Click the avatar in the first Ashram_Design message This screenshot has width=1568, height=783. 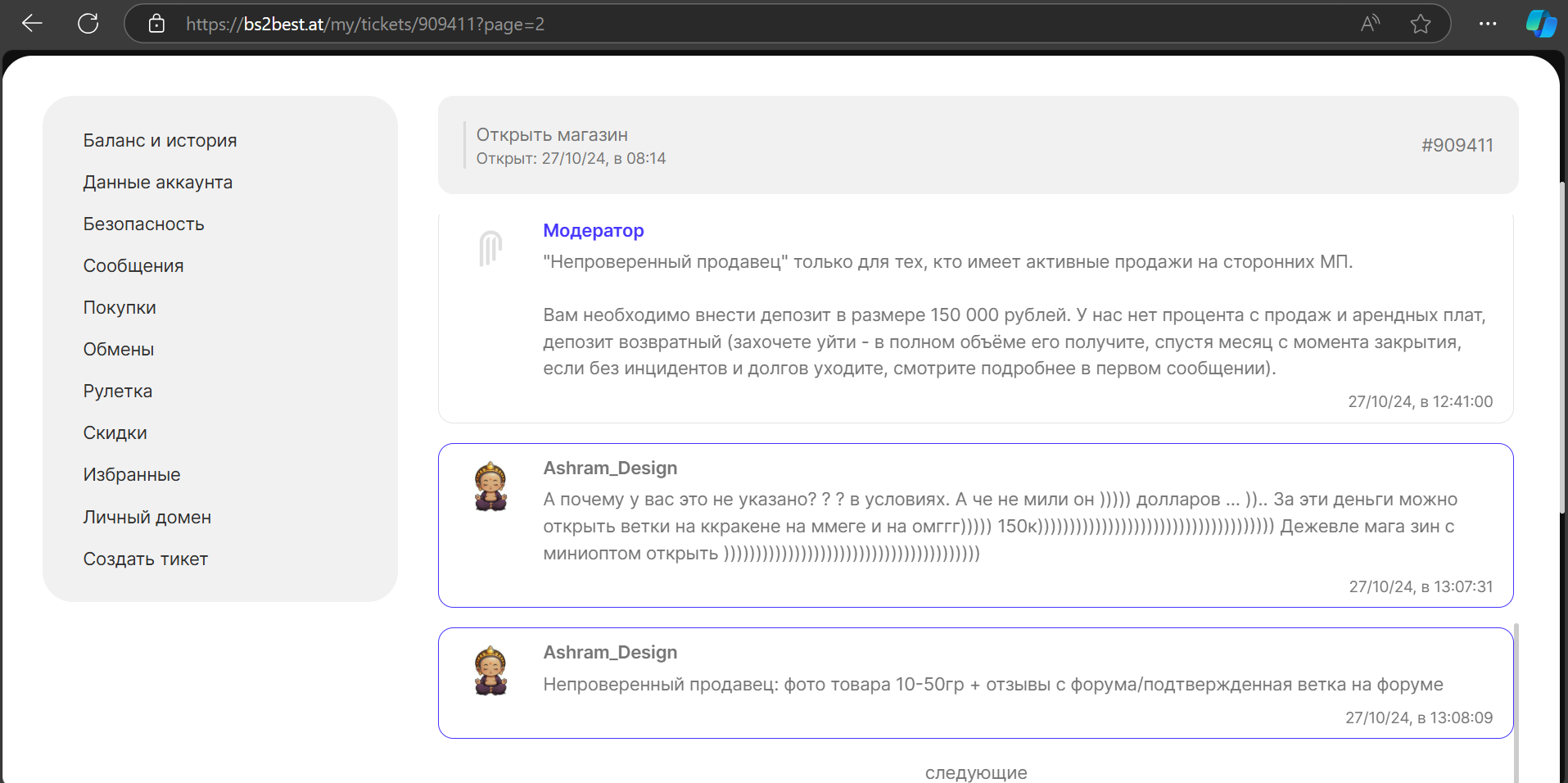pos(490,487)
